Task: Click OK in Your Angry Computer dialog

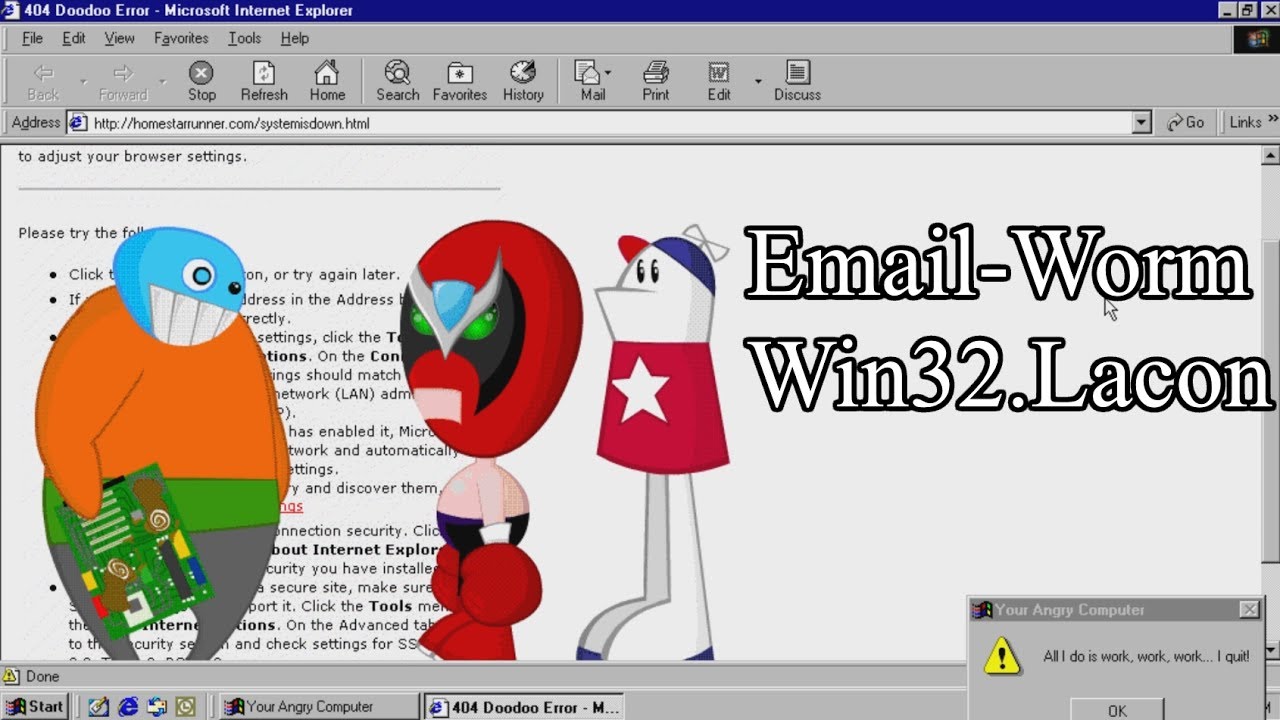Action: tap(1117, 710)
